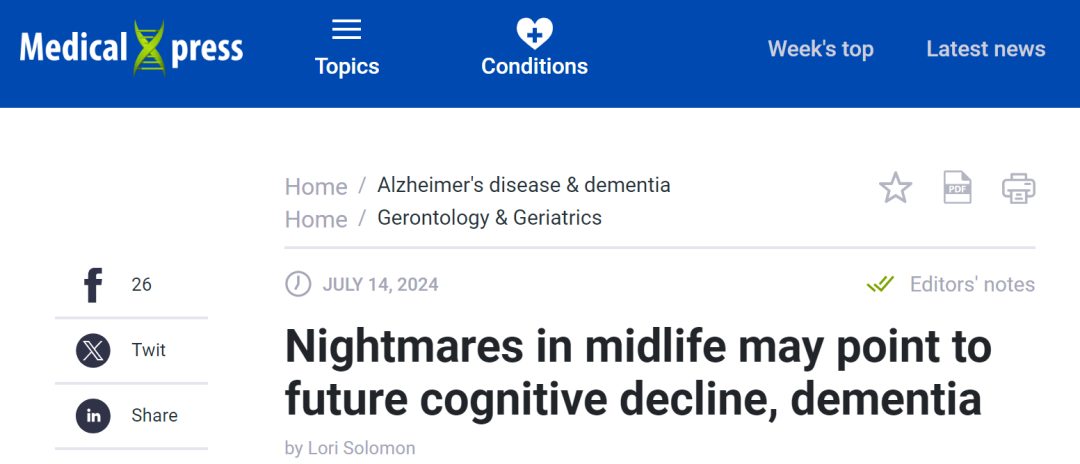Viewport: 1080px width, 464px height.
Task: Click the clock icon beside the date
Action: coord(298,285)
